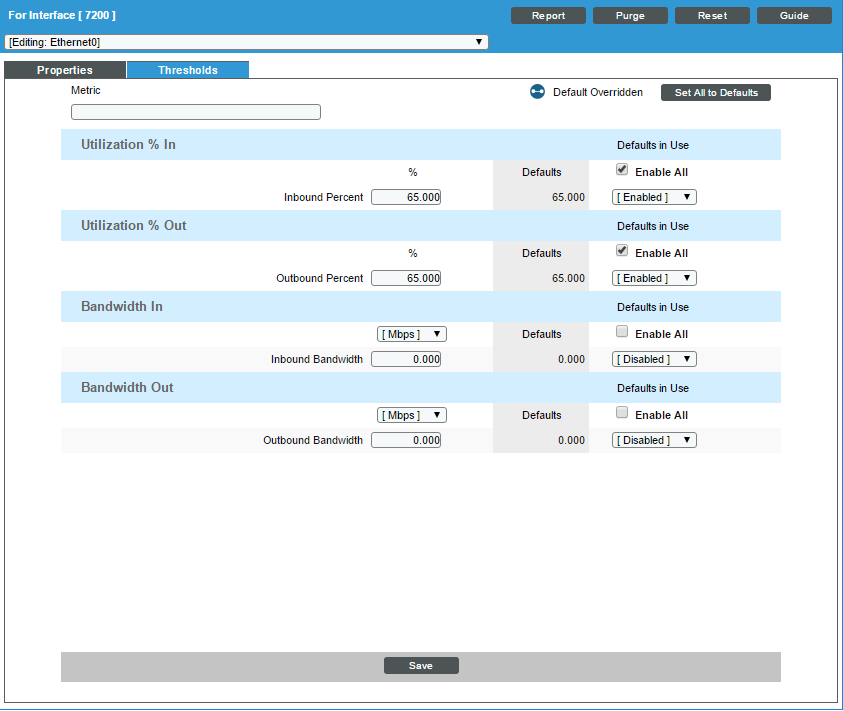Screen dimensions: 843x711
Task: Check Enable All for Bandwidth Out
Action: (x=622, y=412)
